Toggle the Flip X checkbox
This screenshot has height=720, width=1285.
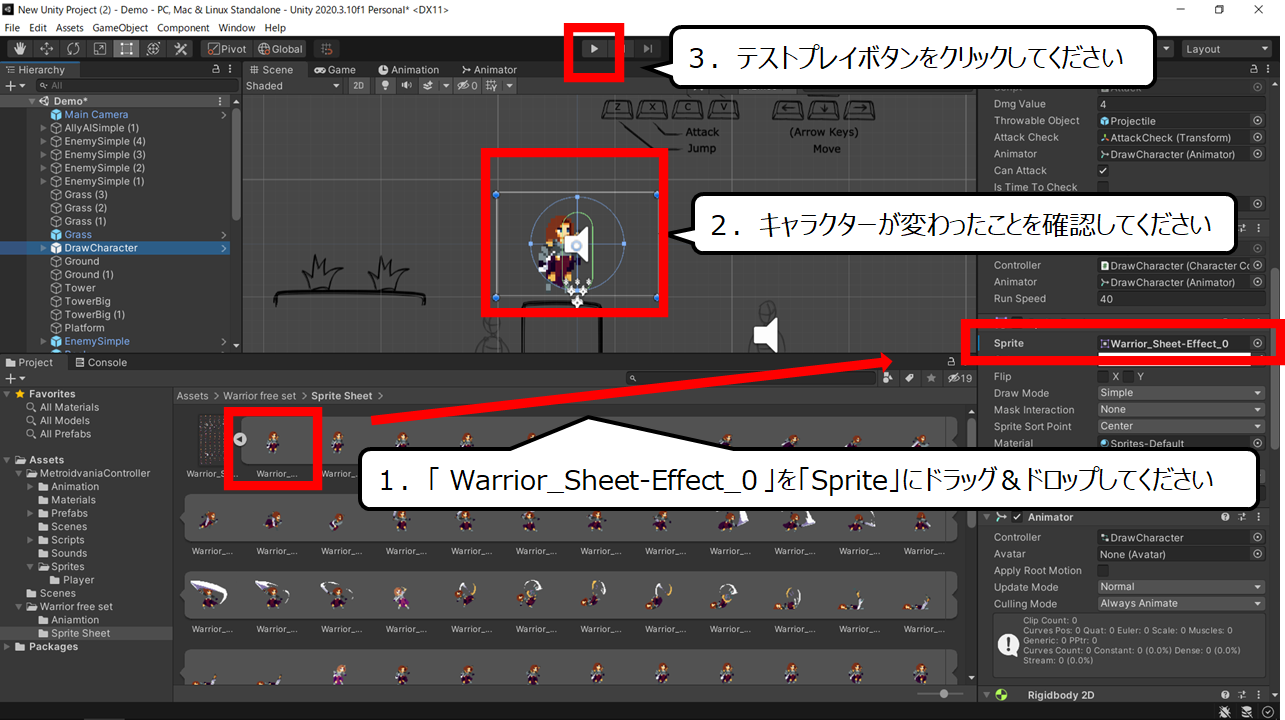(1103, 377)
